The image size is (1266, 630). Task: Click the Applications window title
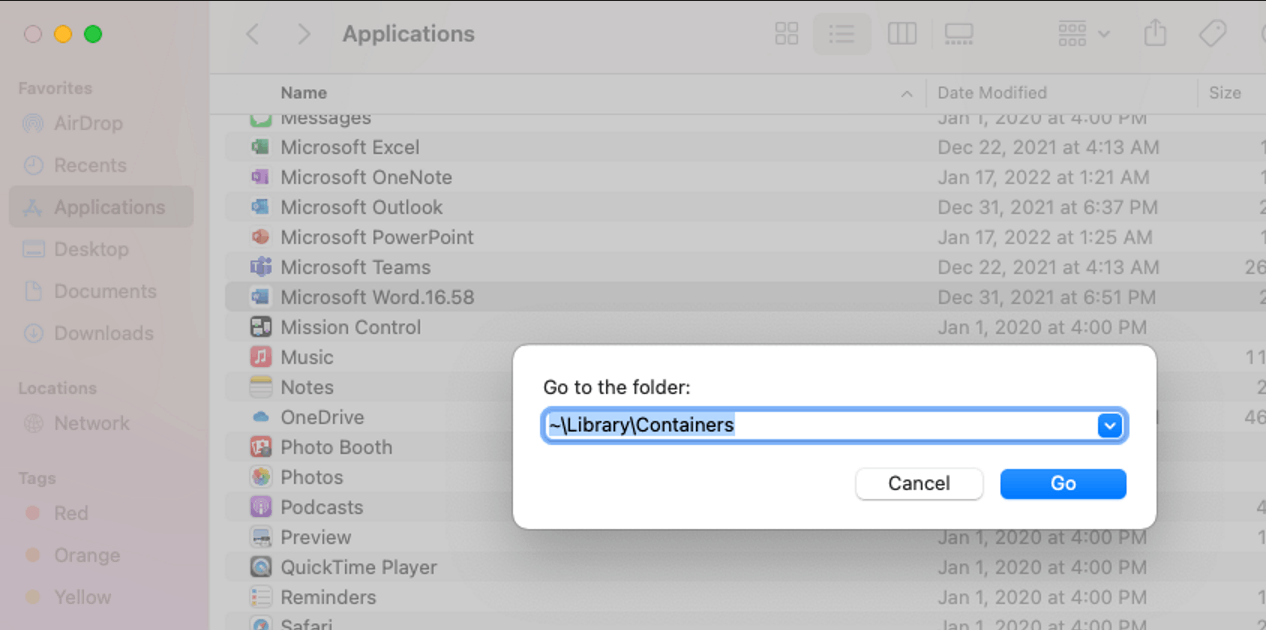[x=408, y=34]
